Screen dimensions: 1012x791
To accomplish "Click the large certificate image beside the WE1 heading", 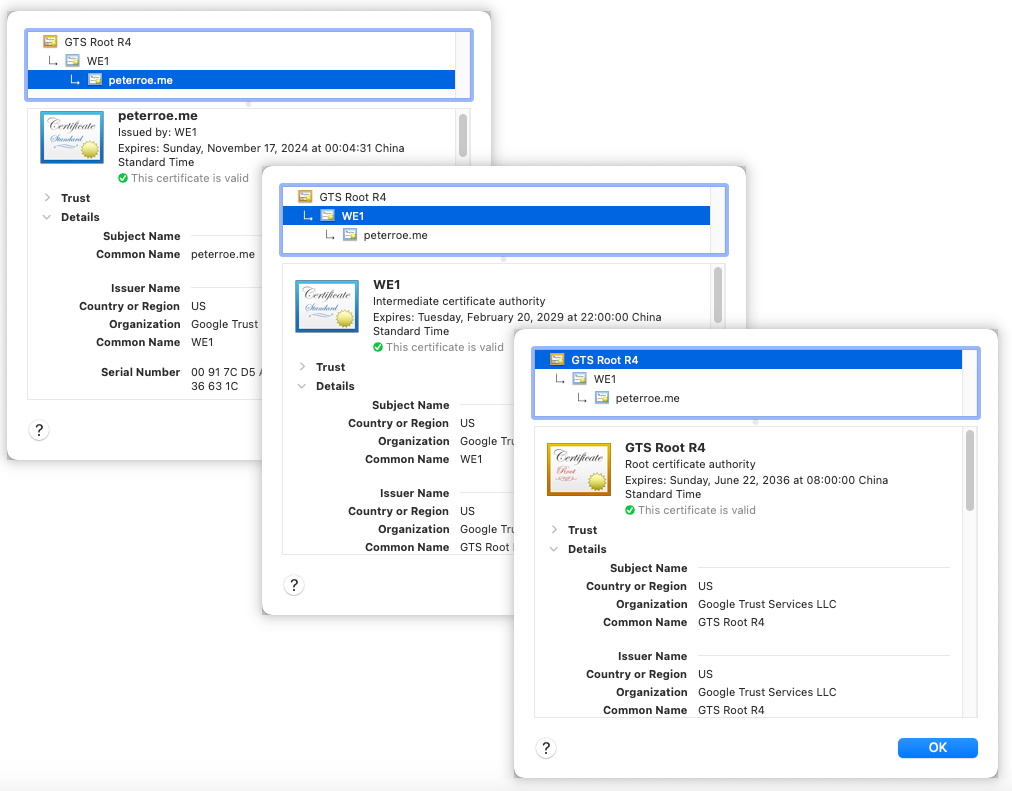I will point(327,306).
